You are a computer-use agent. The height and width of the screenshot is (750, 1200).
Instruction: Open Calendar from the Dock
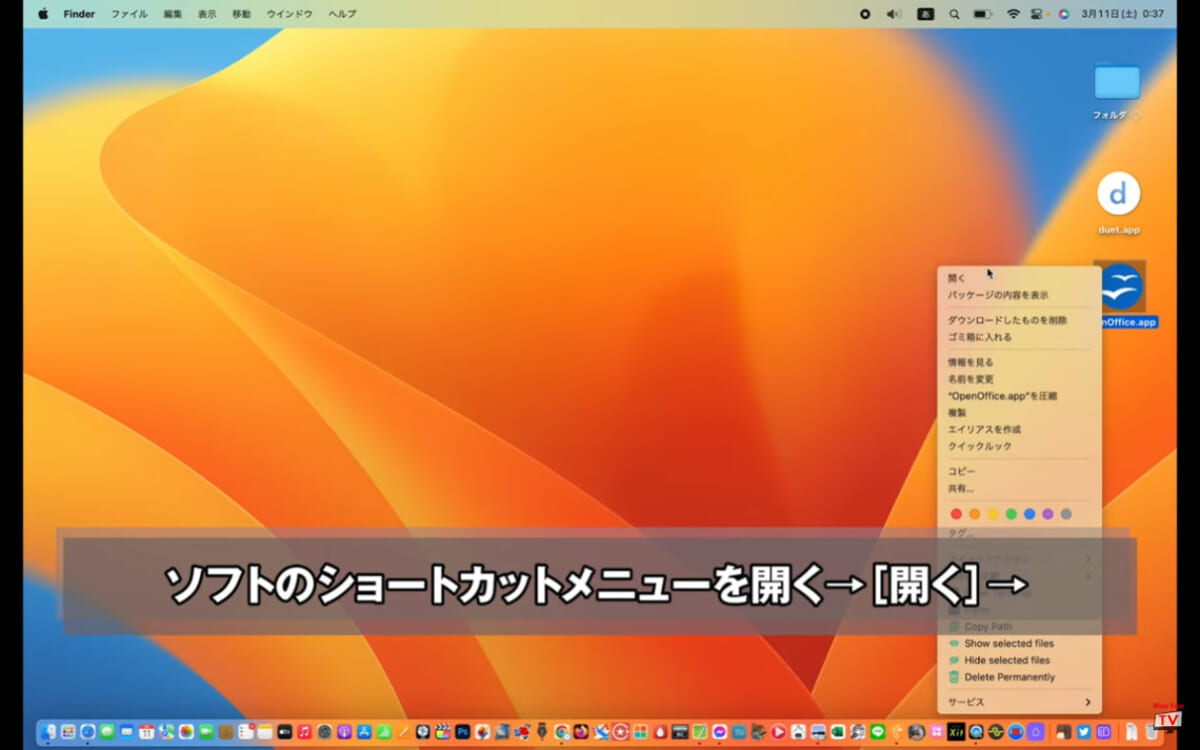[x=146, y=732]
